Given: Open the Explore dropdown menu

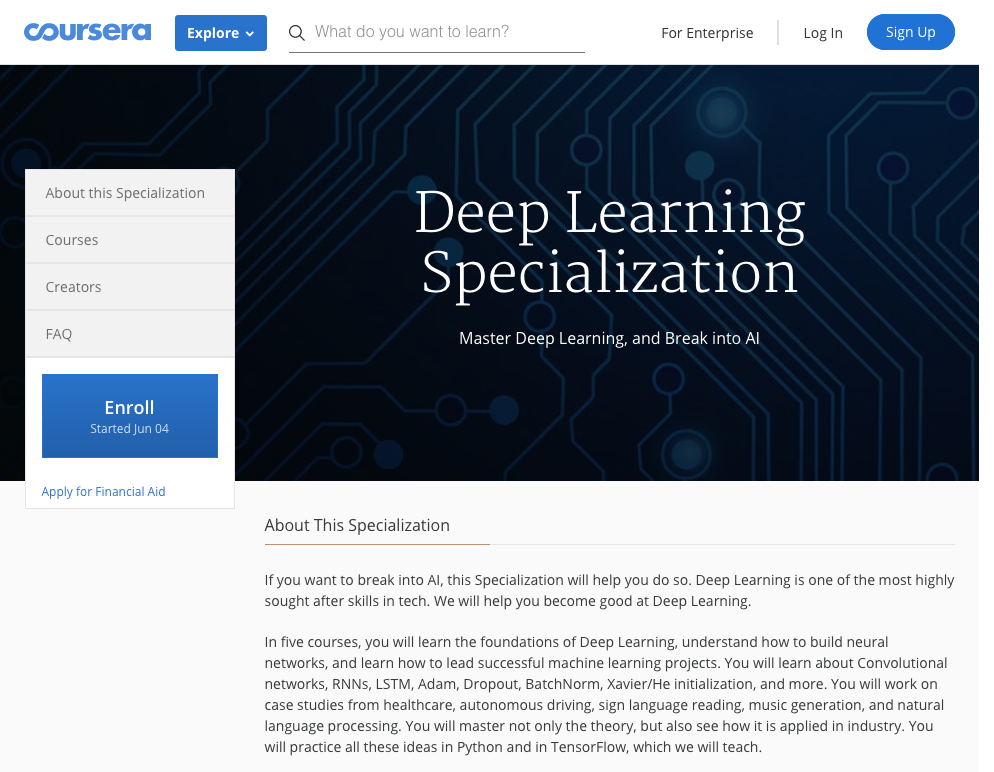Looking at the screenshot, I should coord(221,33).
